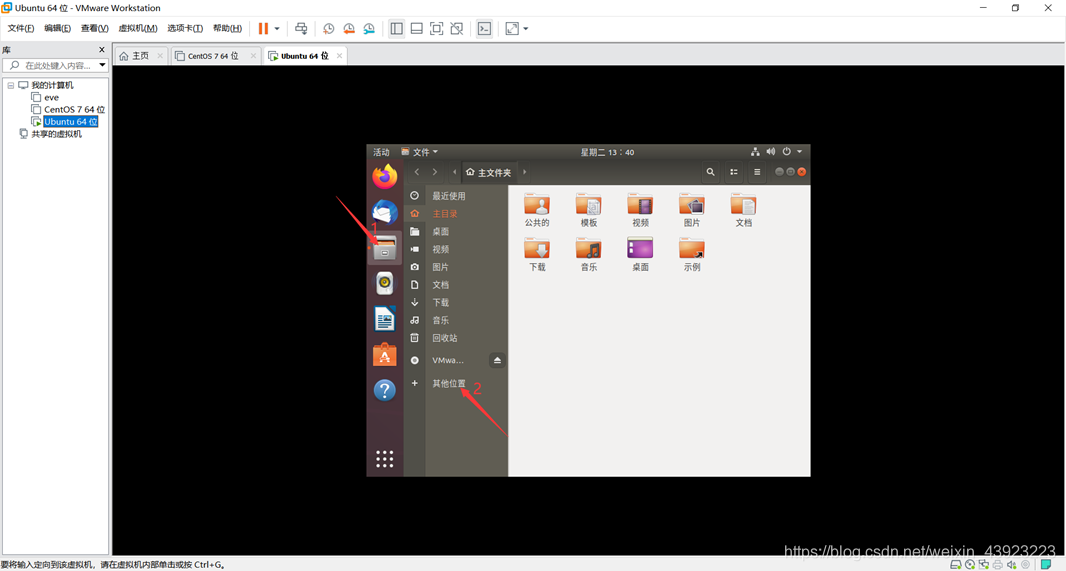Pause the virtual machine with the orange button

pyautogui.click(x=263, y=29)
